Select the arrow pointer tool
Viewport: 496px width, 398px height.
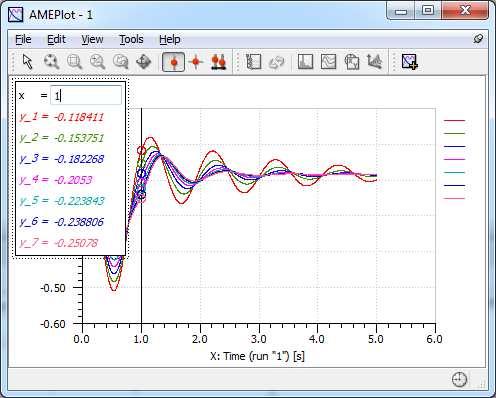(x=28, y=62)
